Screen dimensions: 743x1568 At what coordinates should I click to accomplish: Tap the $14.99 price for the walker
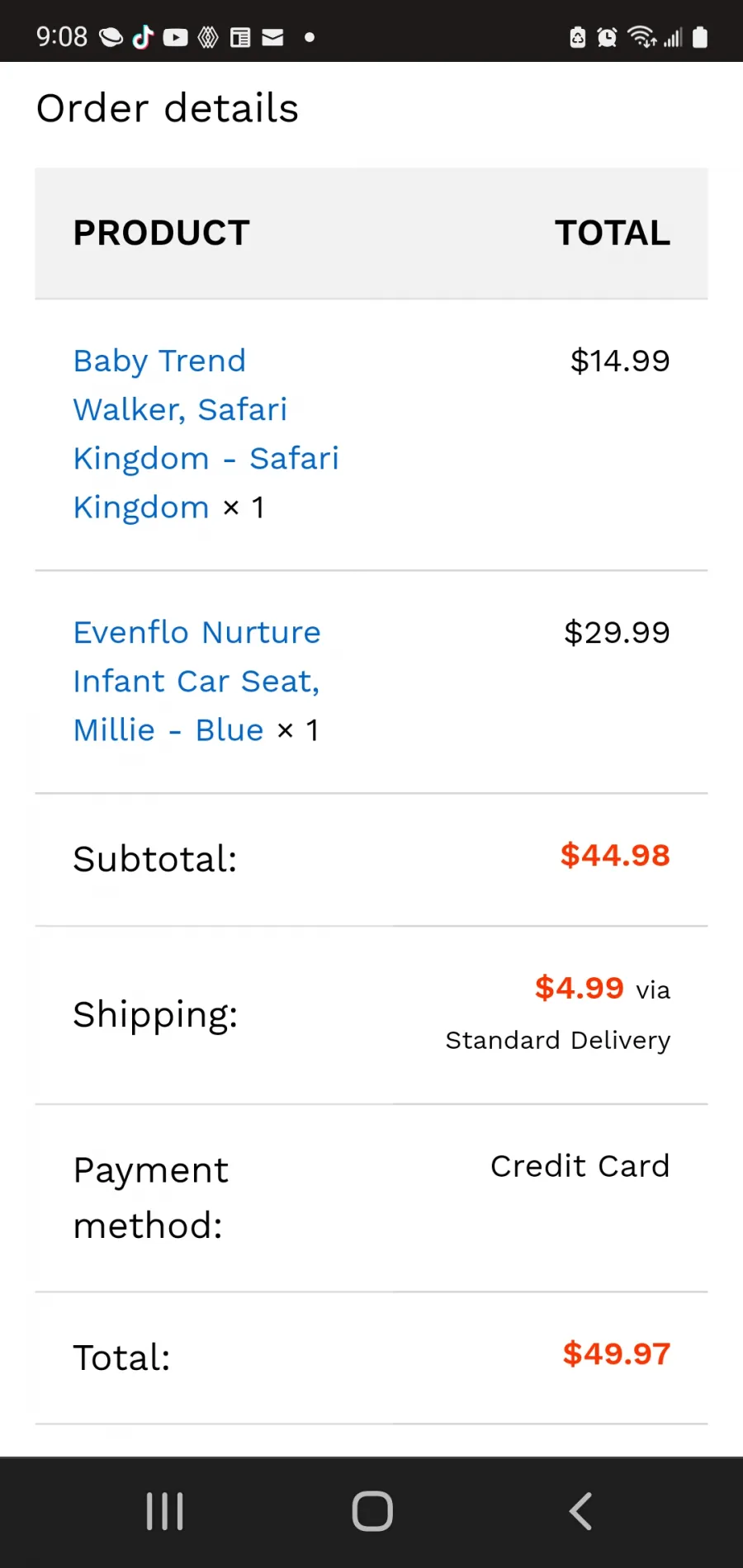[620, 361]
